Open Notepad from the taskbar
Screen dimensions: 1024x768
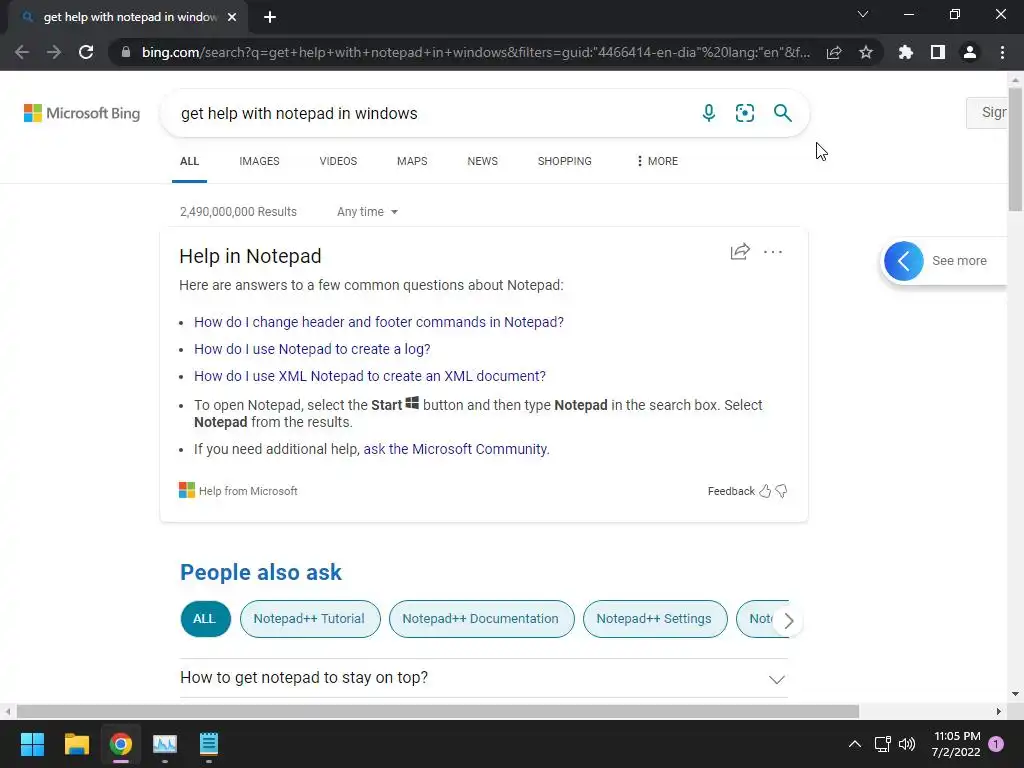[x=209, y=744]
